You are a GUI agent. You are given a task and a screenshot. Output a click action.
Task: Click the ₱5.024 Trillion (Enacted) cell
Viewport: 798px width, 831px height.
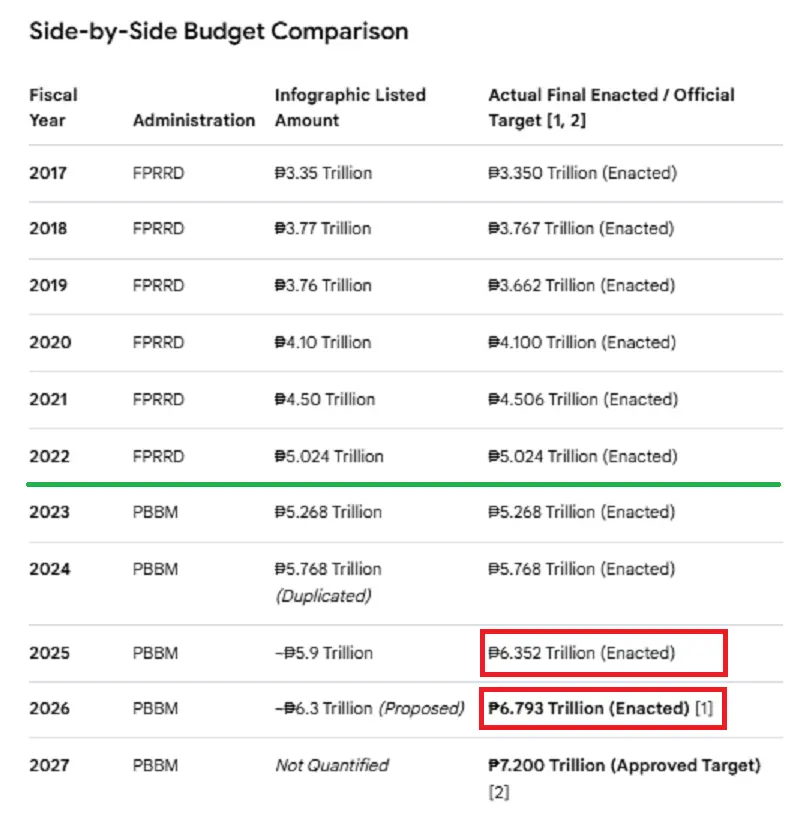(x=582, y=456)
